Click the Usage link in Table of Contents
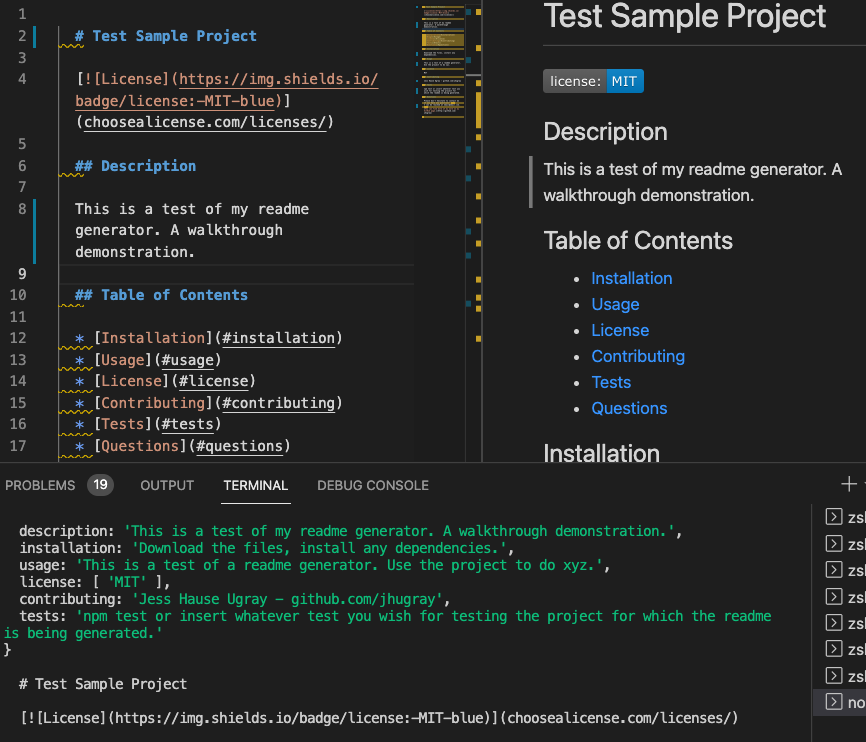 pyautogui.click(x=615, y=304)
